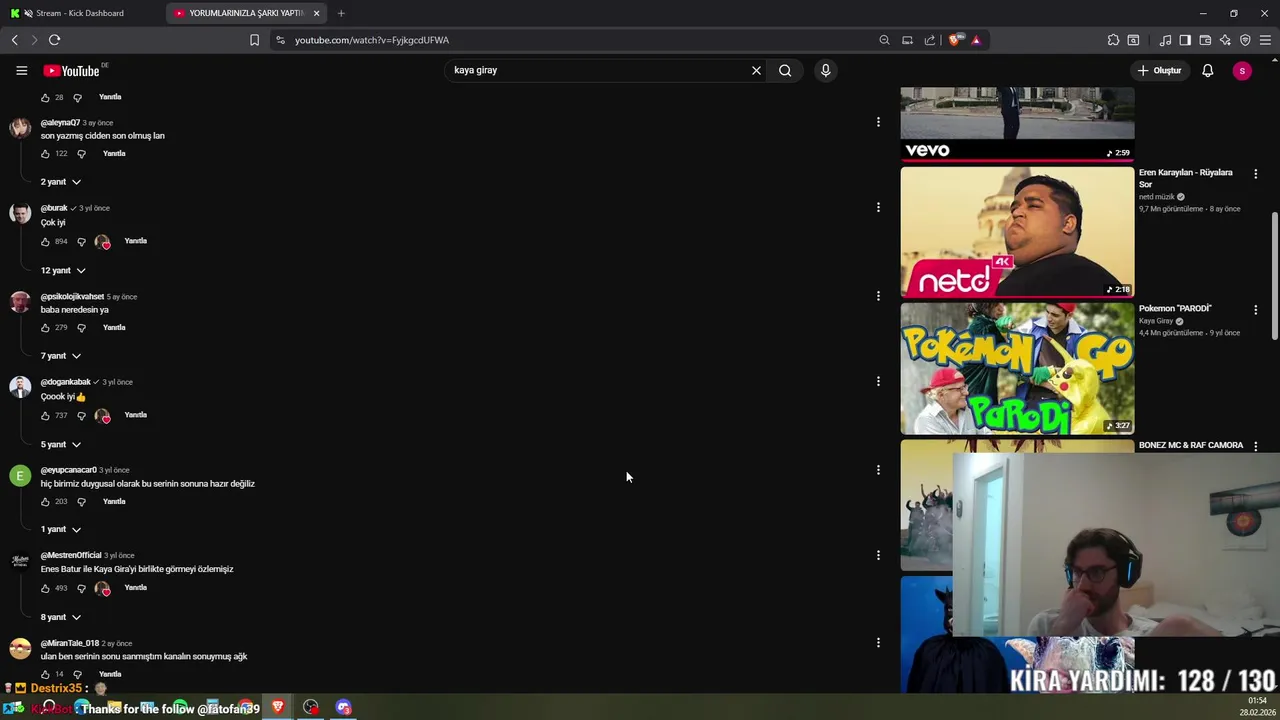Screen dimensions: 1280x720
Task: Like @burak's 'Çok iyi' comment
Action: pyautogui.click(x=45, y=242)
